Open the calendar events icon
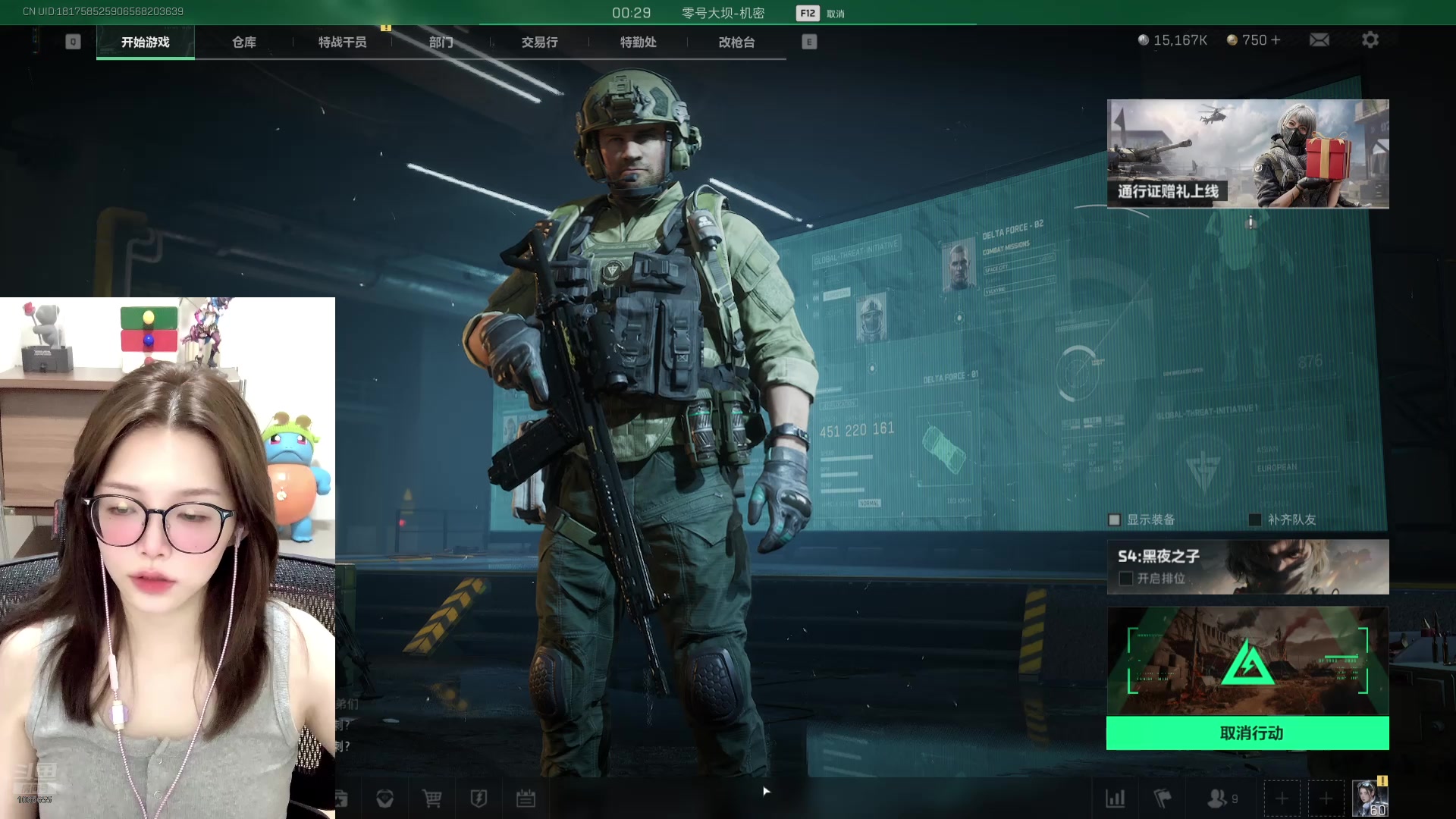The width and height of the screenshot is (1456, 819). pos(526,799)
